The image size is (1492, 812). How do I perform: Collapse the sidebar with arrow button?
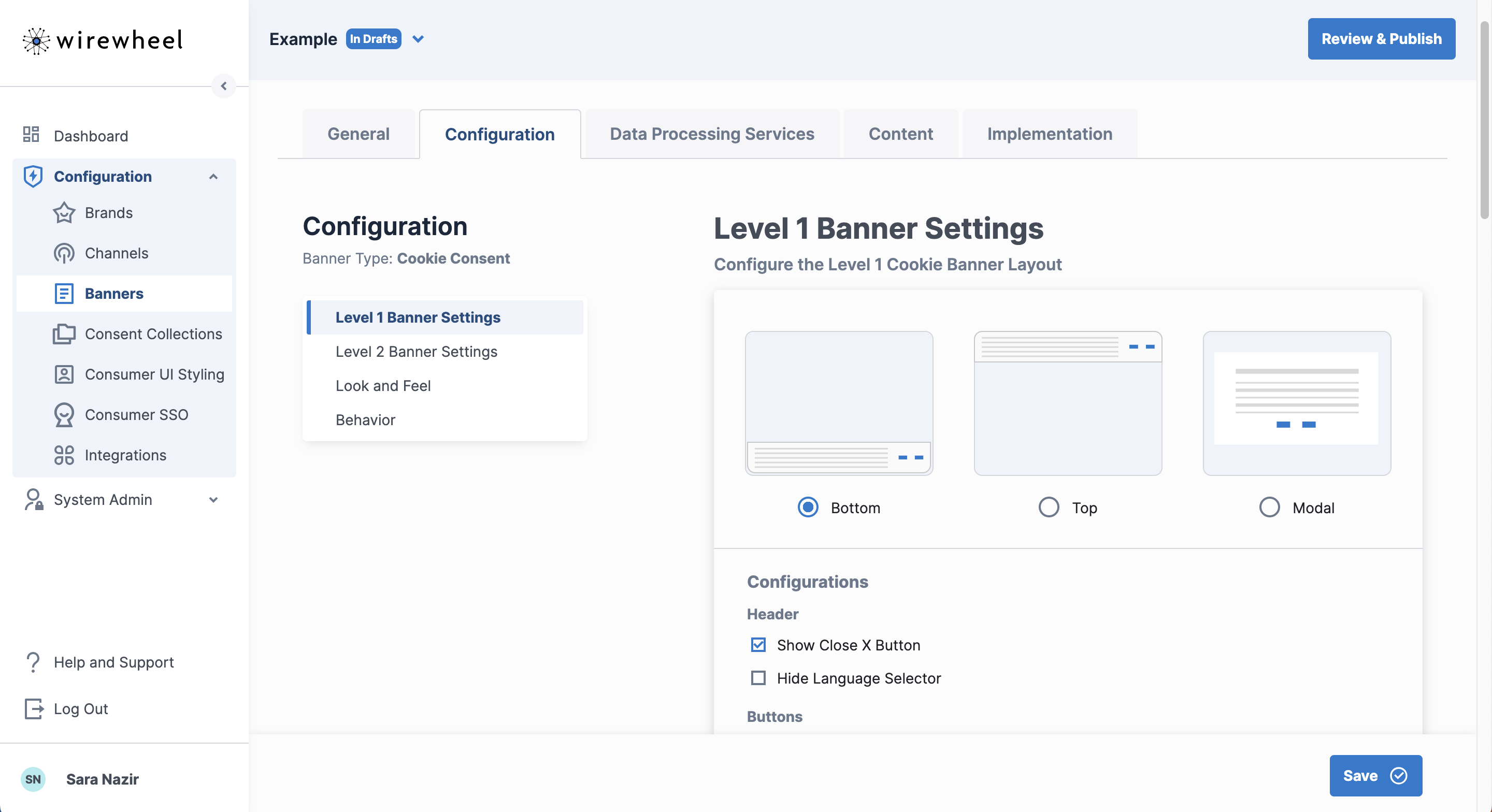coord(224,86)
